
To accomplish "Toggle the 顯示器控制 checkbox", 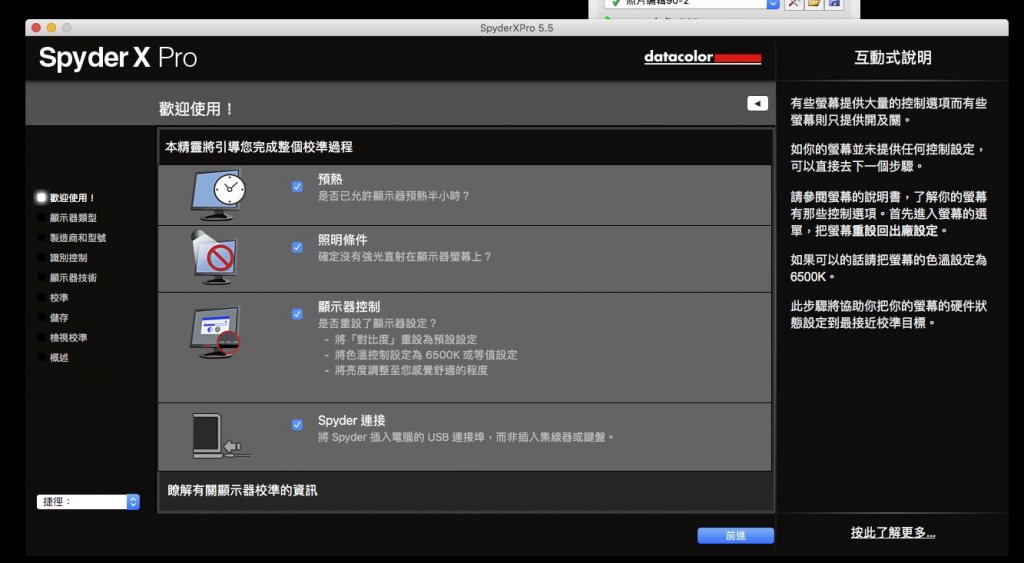I will pos(297,314).
